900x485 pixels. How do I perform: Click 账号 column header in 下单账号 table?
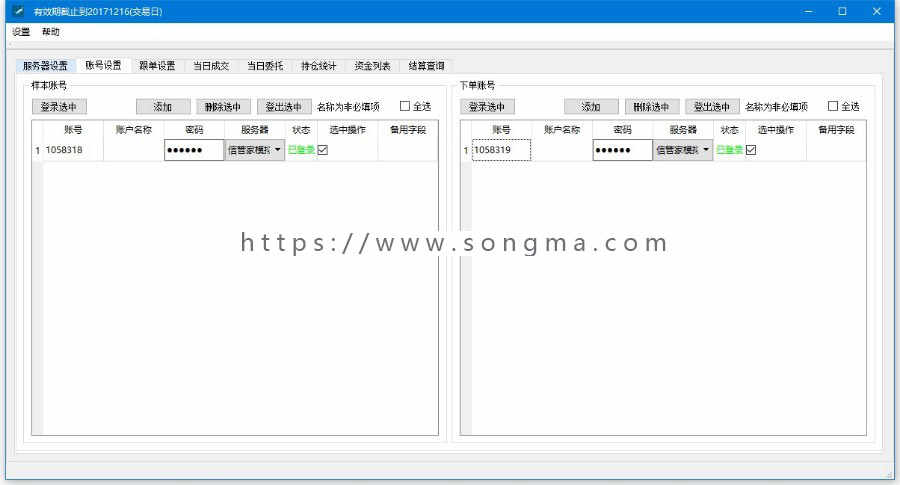click(501, 130)
